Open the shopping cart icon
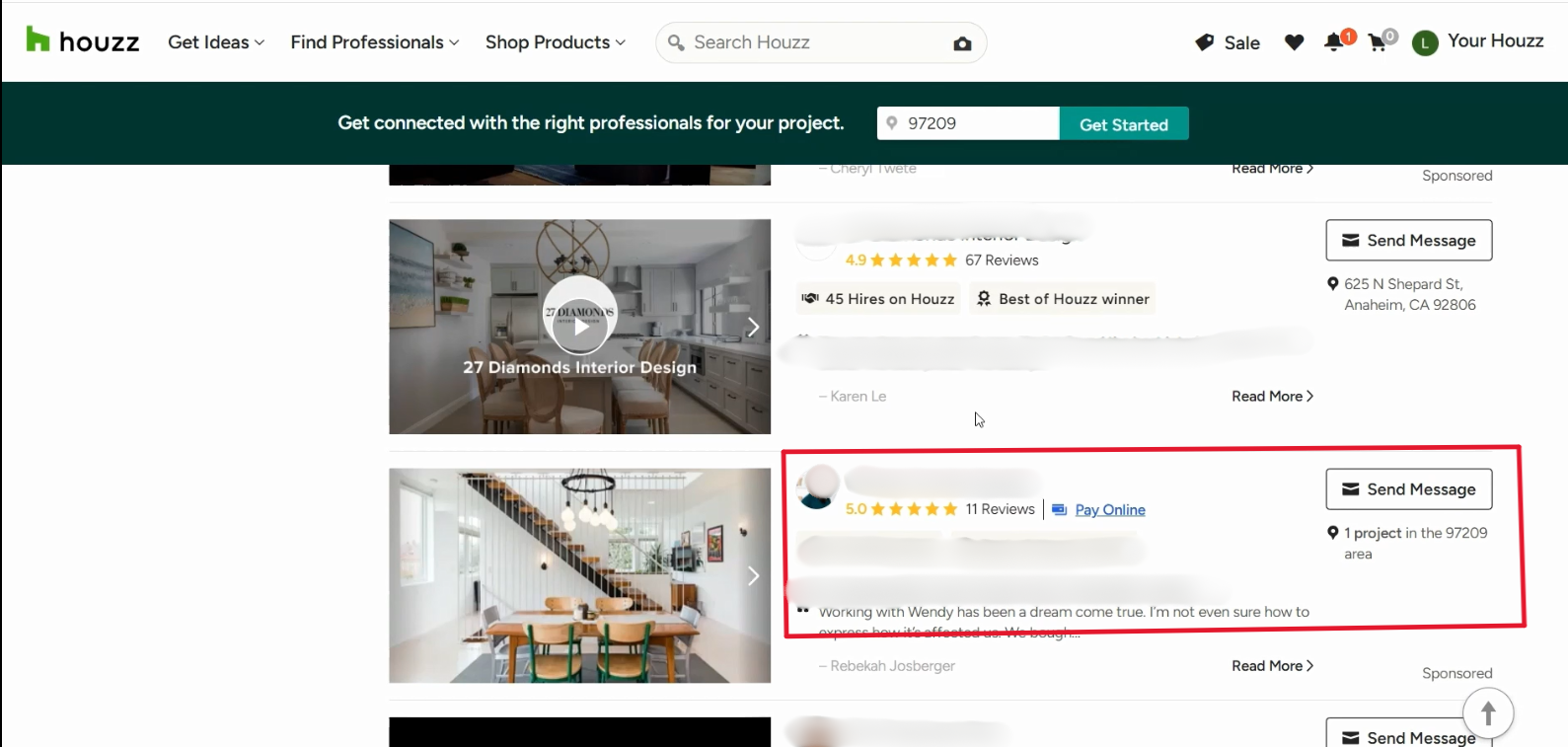1568x747 pixels. [x=1379, y=42]
